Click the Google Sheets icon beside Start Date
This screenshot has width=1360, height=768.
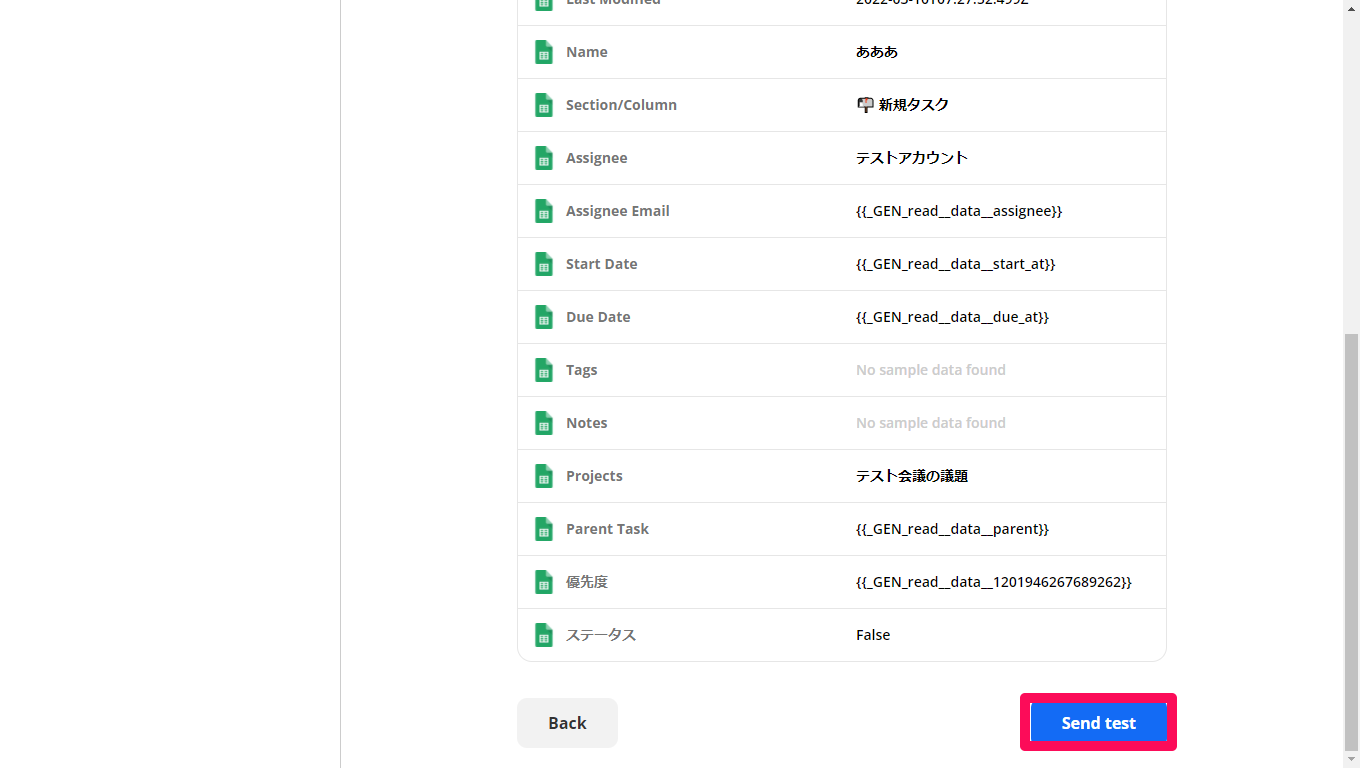coord(543,263)
